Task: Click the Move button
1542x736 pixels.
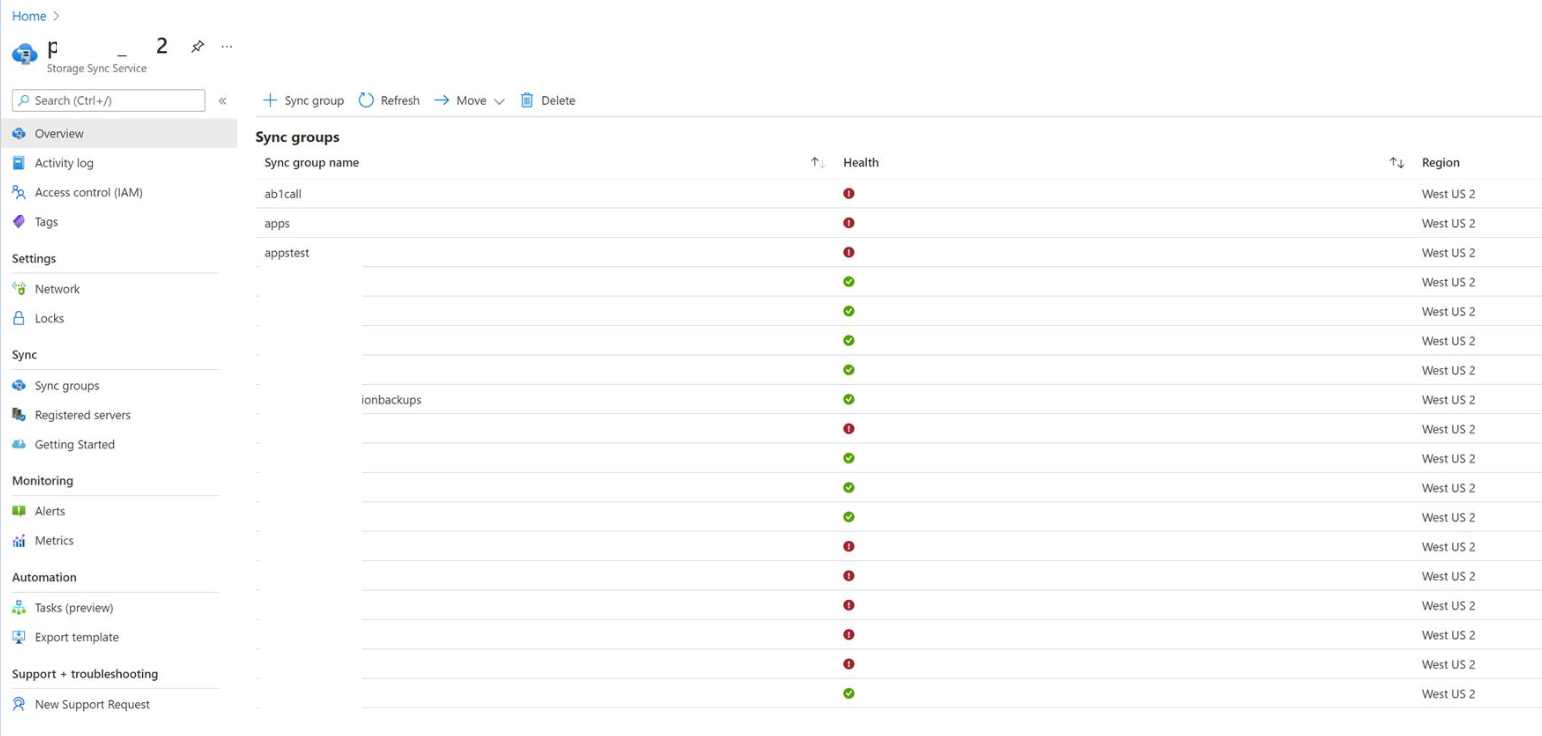Action: pyautogui.click(x=460, y=100)
